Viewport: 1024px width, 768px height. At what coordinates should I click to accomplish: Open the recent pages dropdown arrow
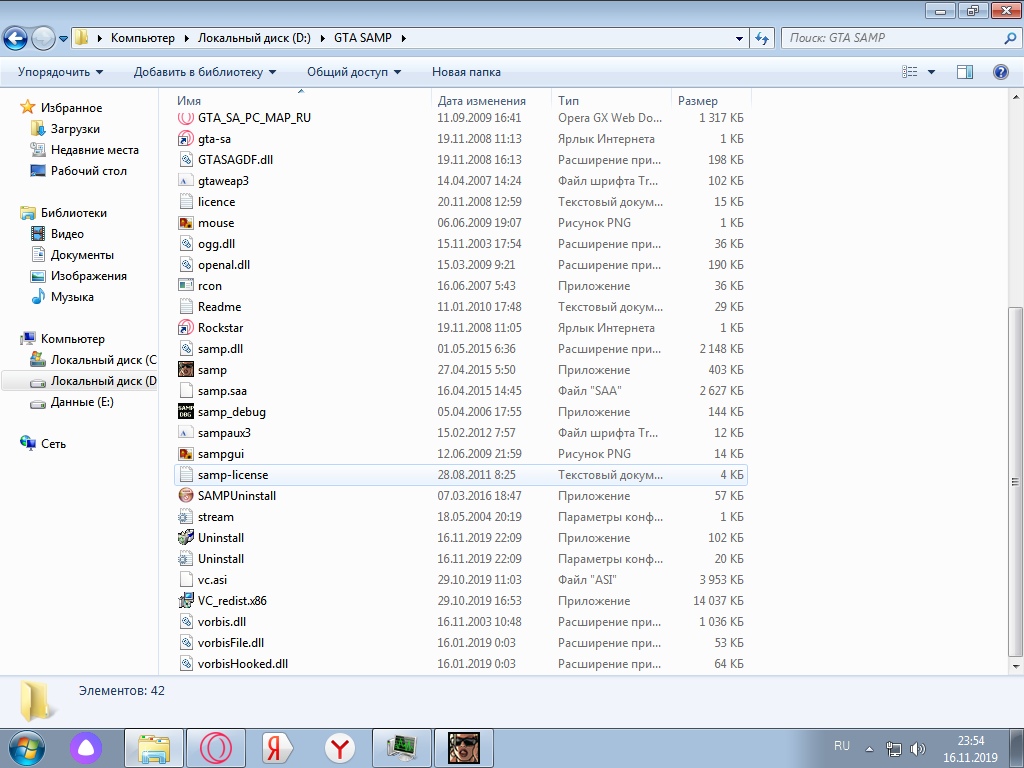coord(63,39)
